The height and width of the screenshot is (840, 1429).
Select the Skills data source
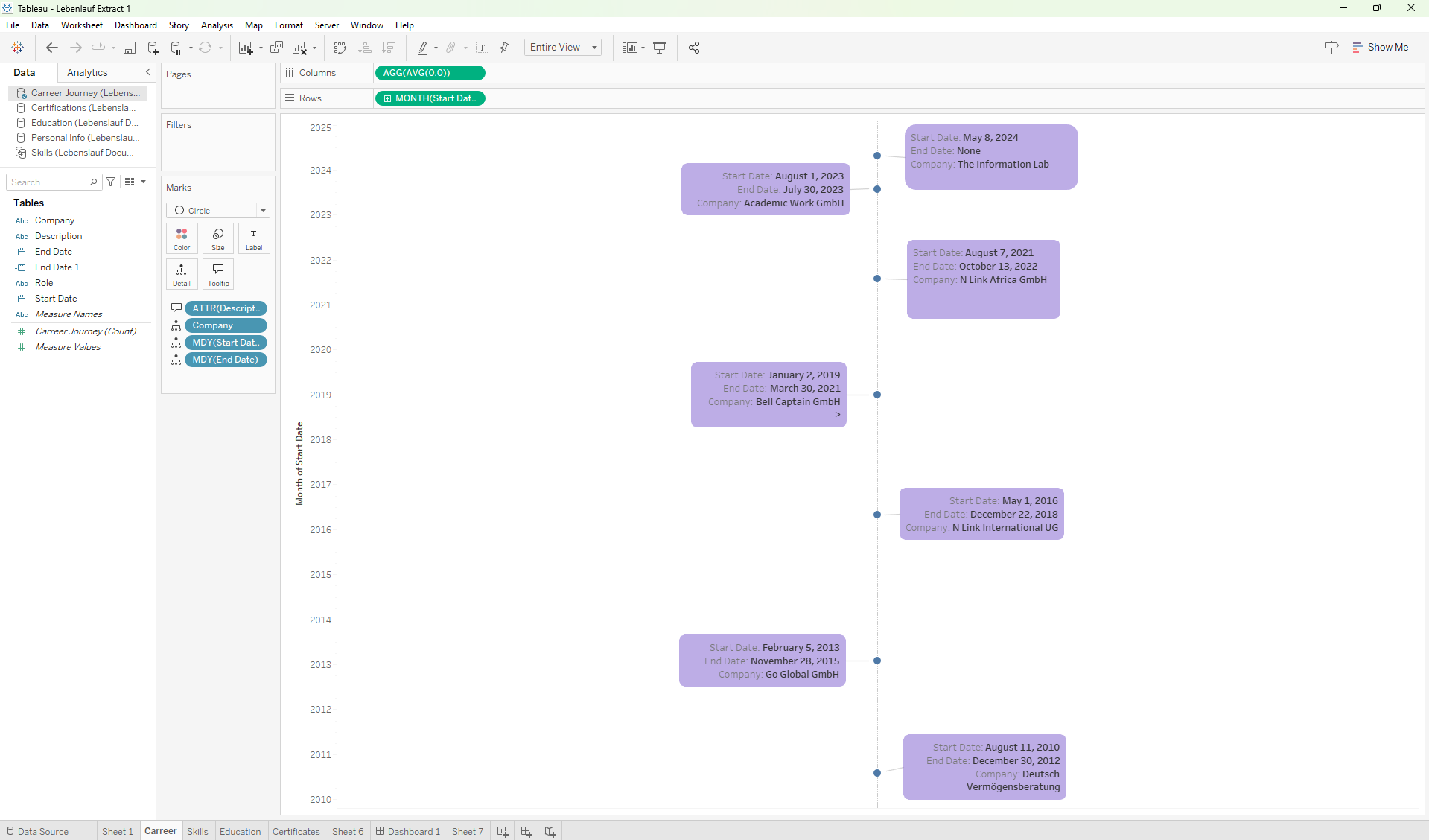click(x=77, y=153)
